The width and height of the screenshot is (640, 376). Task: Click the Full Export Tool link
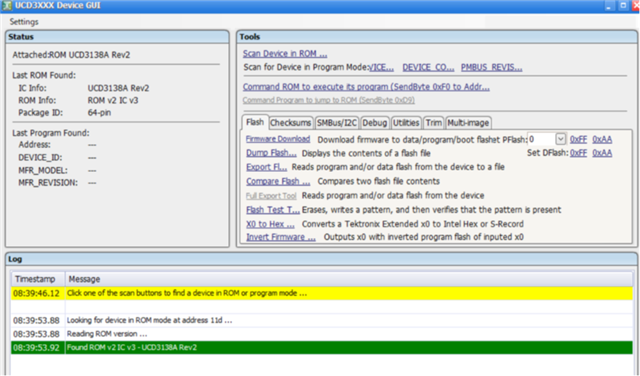click(271, 196)
